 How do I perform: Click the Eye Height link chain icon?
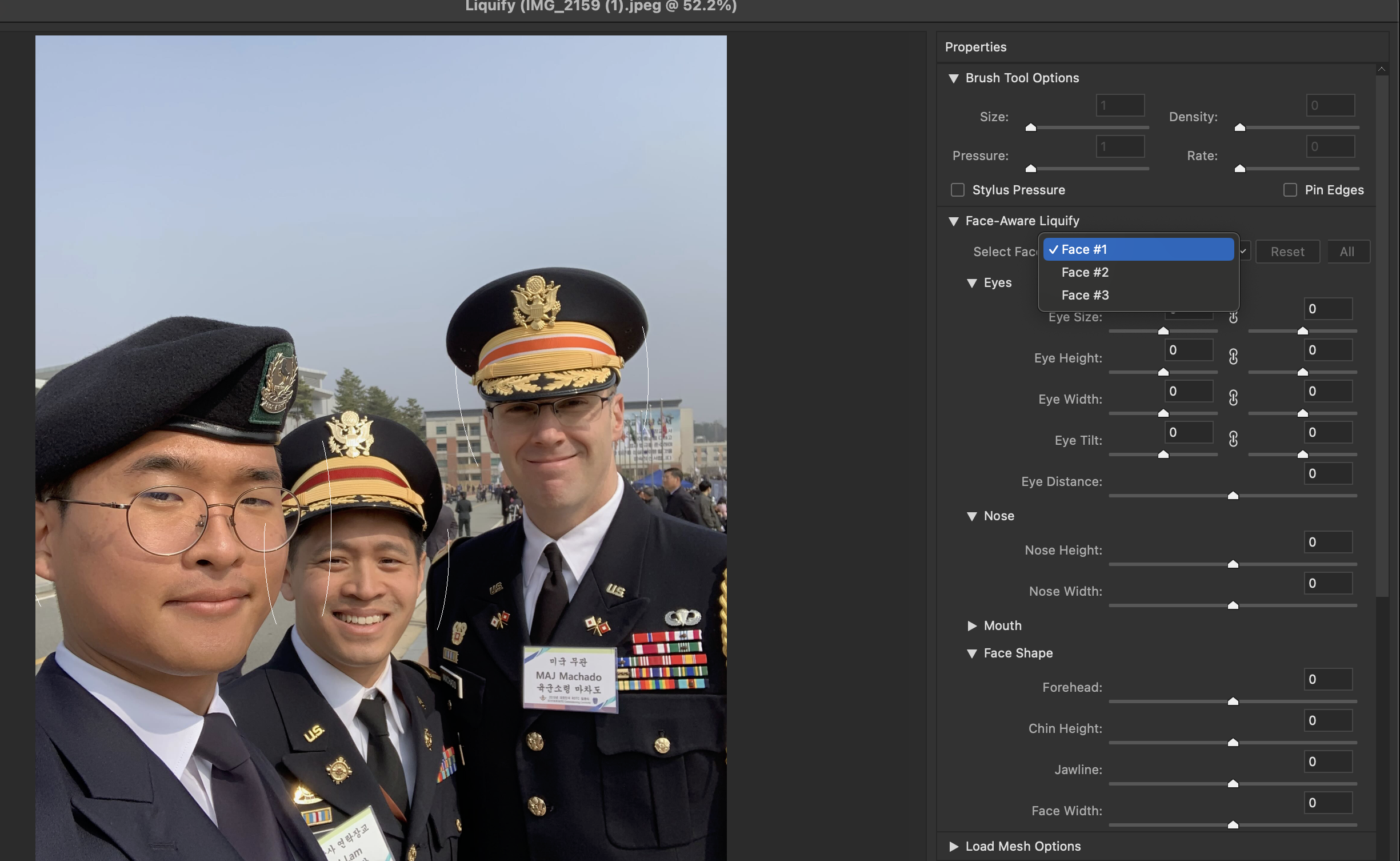point(1233,357)
